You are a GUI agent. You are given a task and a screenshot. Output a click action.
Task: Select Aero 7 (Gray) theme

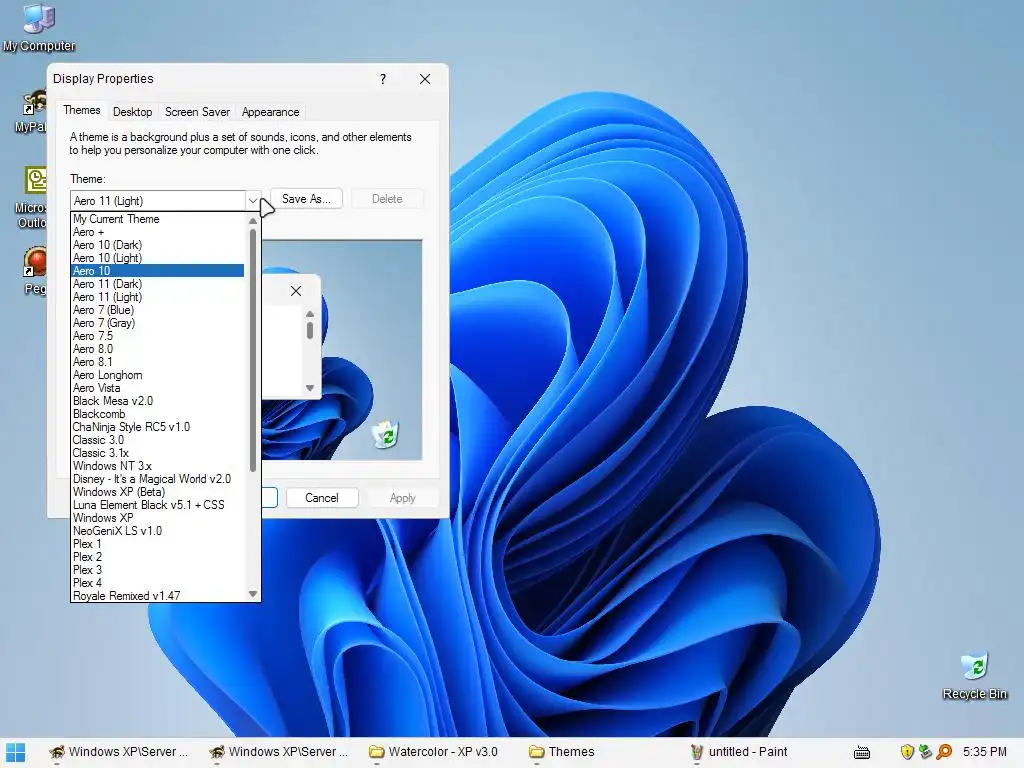point(157,323)
